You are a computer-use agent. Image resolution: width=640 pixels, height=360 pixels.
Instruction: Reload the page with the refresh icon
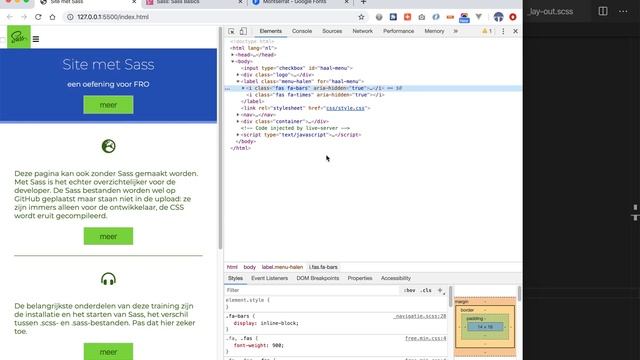(x=38, y=17)
